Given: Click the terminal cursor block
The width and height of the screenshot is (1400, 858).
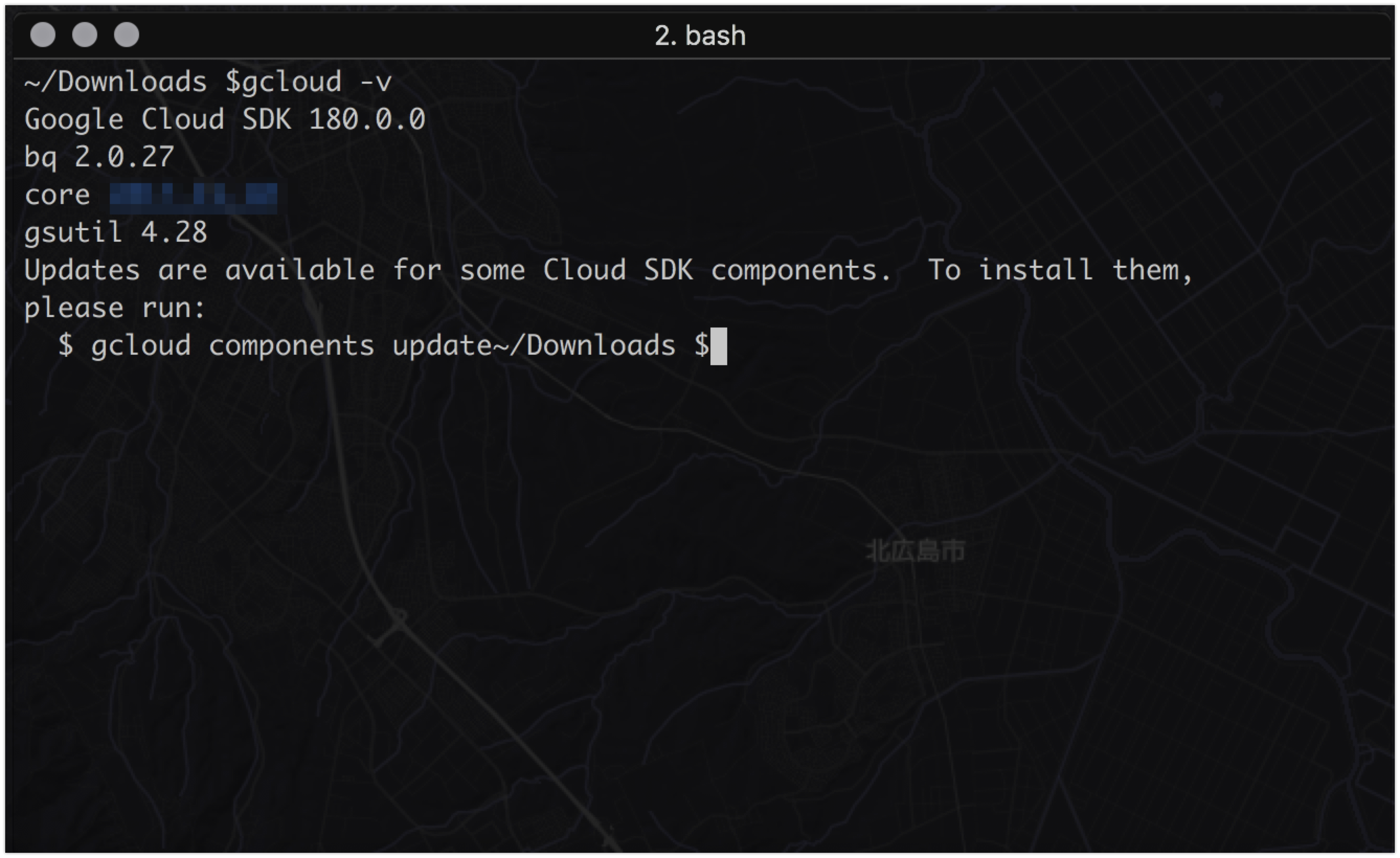Looking at the screenshot, I should (x=719, y=346).
